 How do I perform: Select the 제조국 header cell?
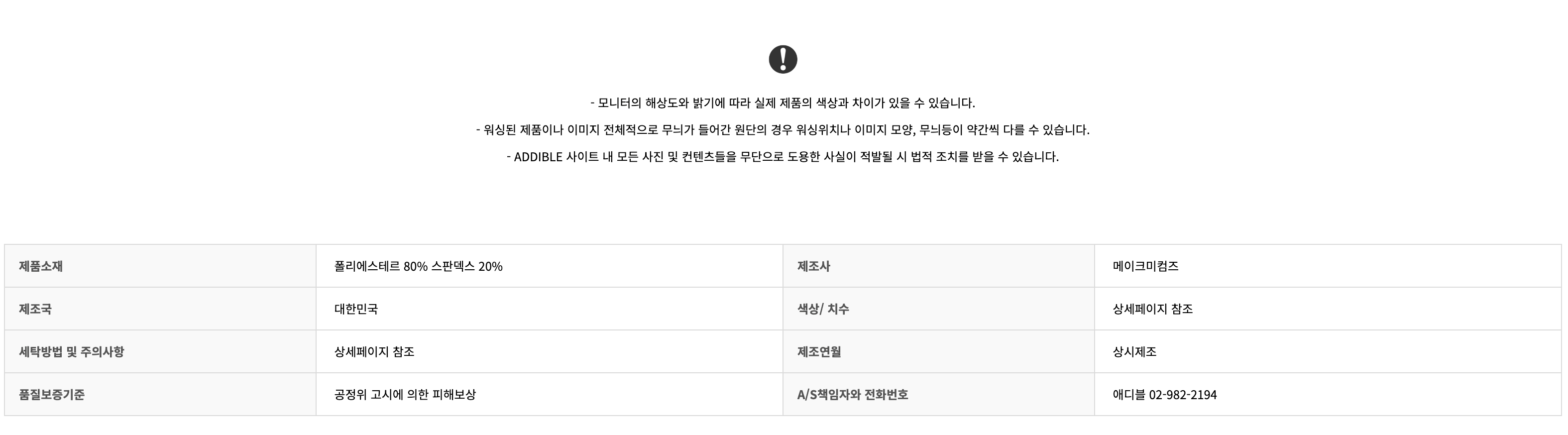point(160,309)
